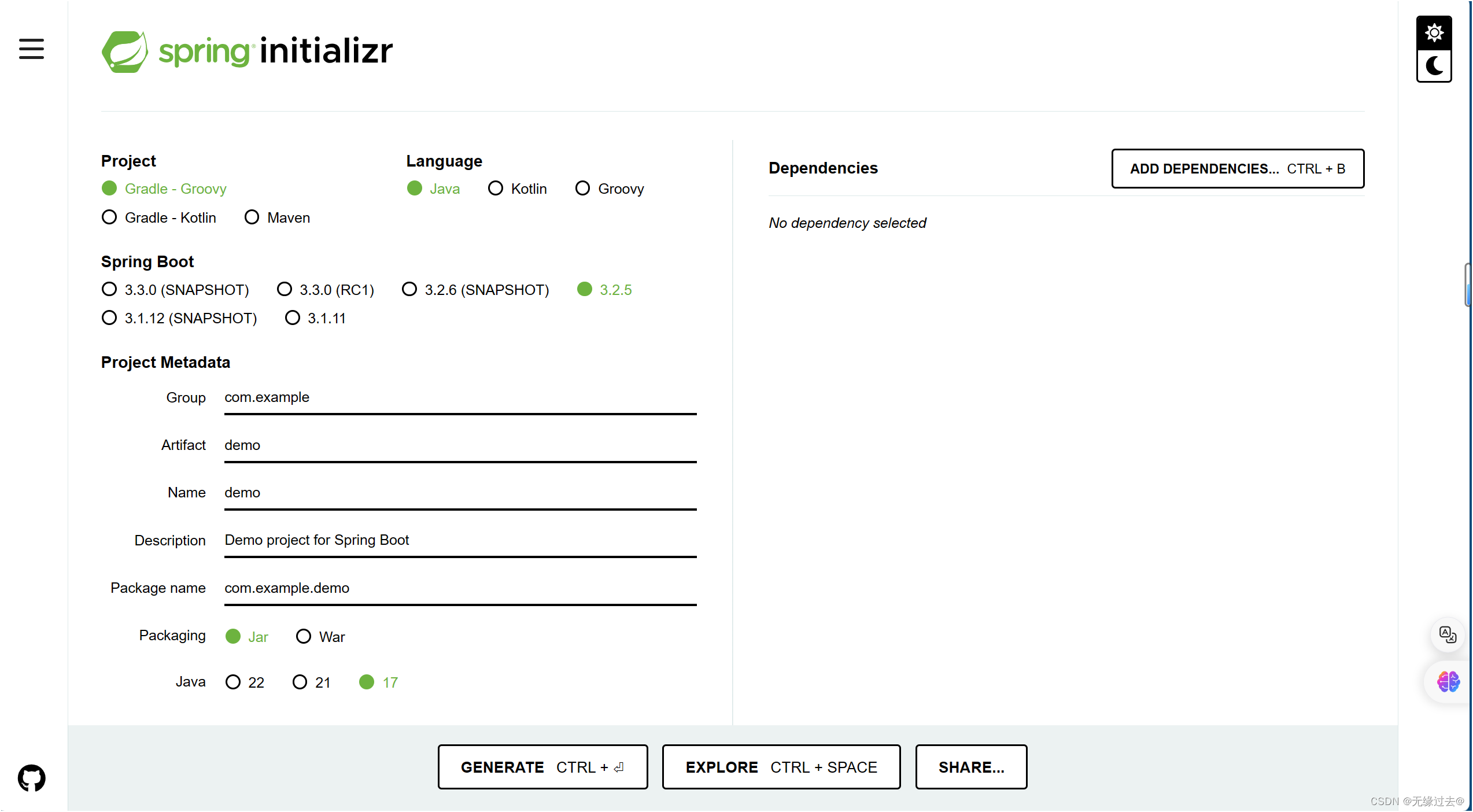Open the hamburger menu icon
The width and height of the screenshot is (1473, 812).
(31, 49)
